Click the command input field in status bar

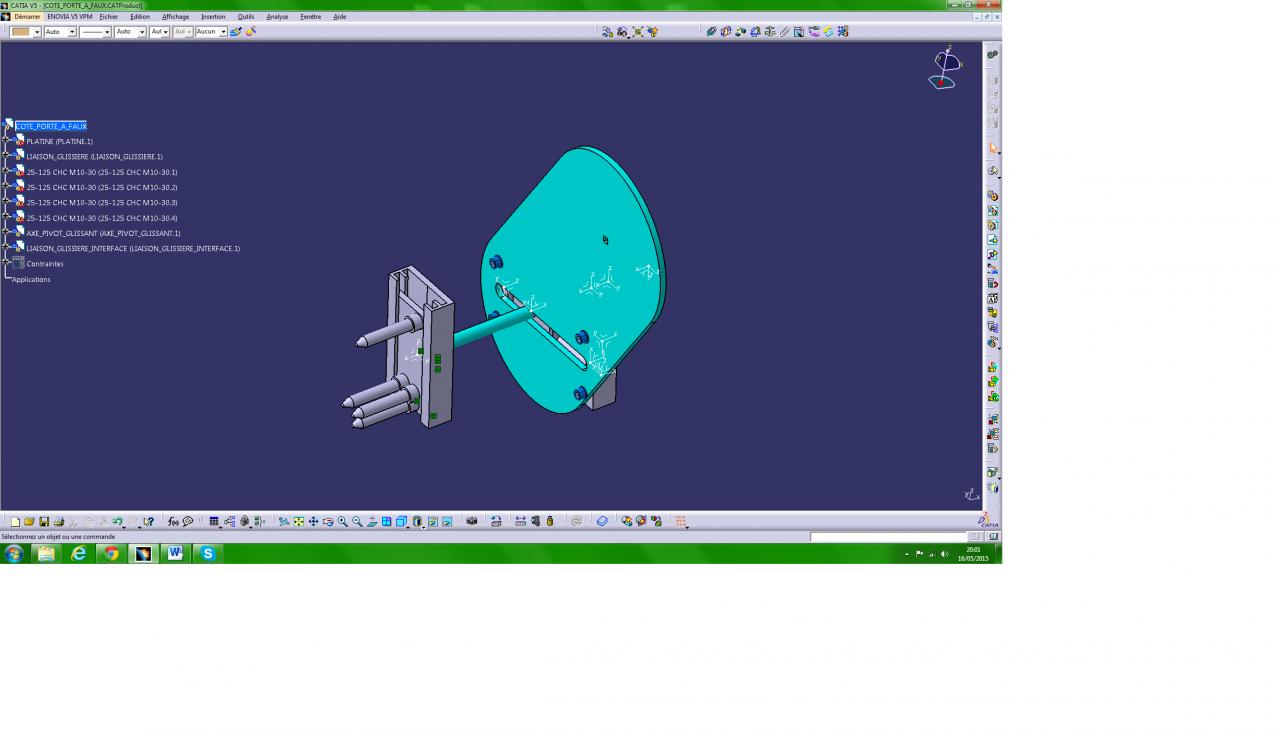pos(888,537)
